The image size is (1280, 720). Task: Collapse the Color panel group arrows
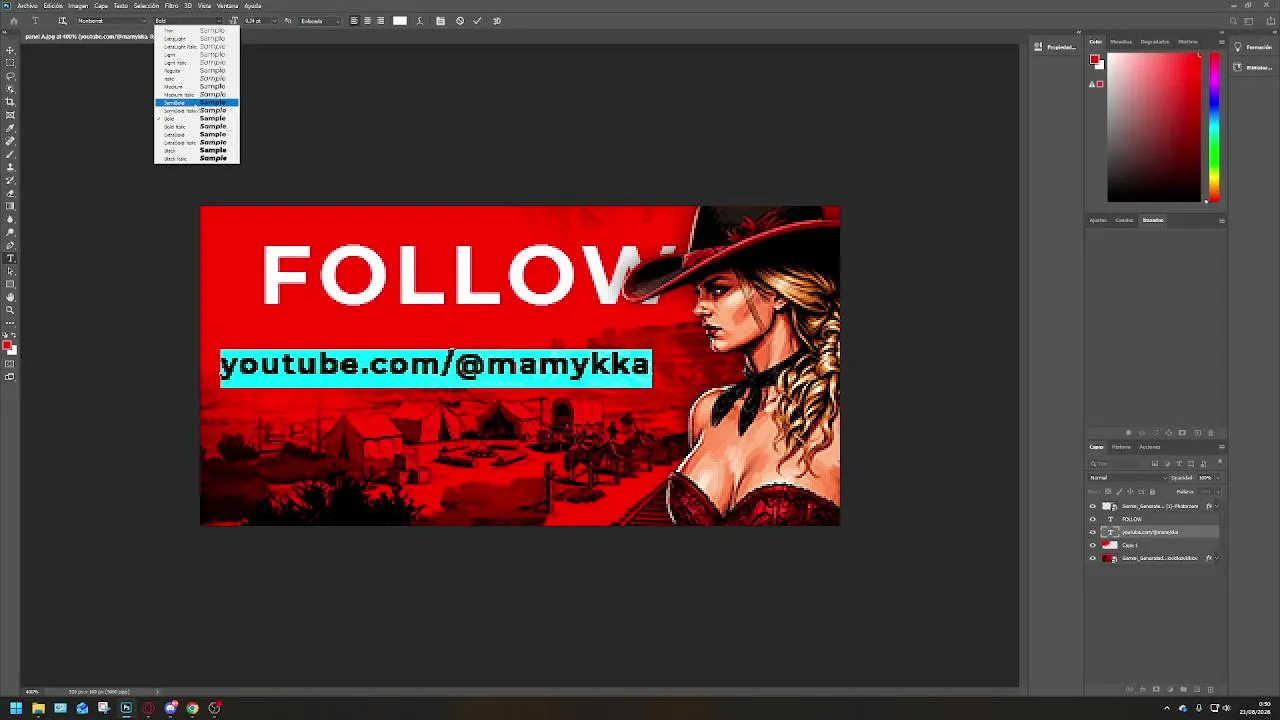(x=1222, y=34)
